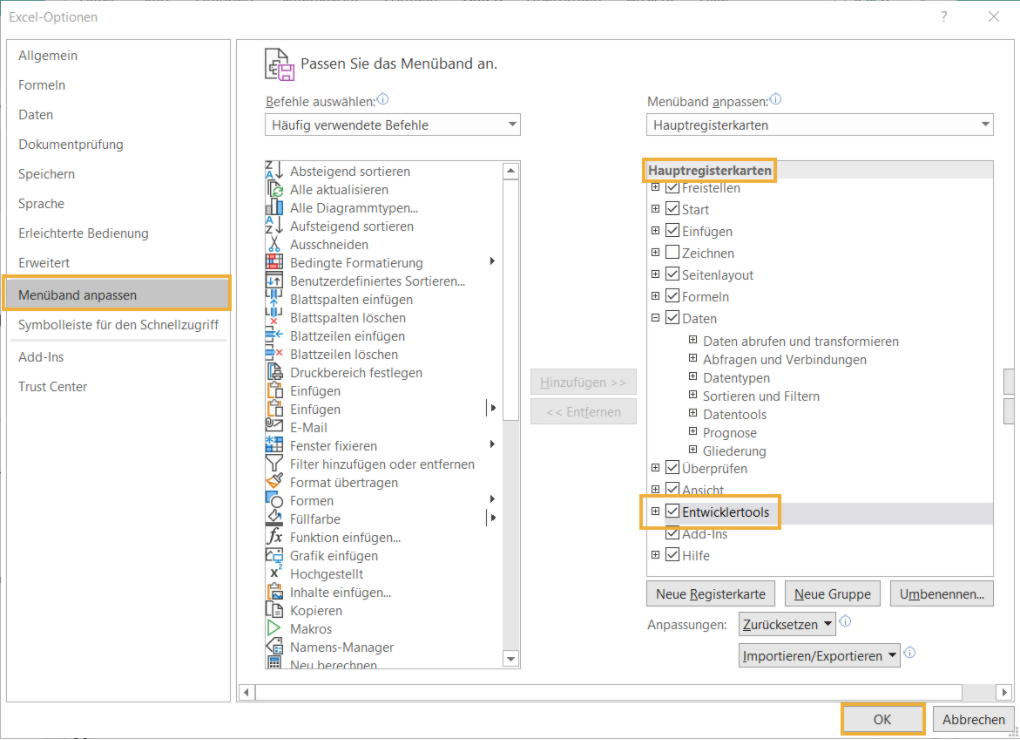
Task: Click the Absteigend sortieren icon
Action: [274, 171]
